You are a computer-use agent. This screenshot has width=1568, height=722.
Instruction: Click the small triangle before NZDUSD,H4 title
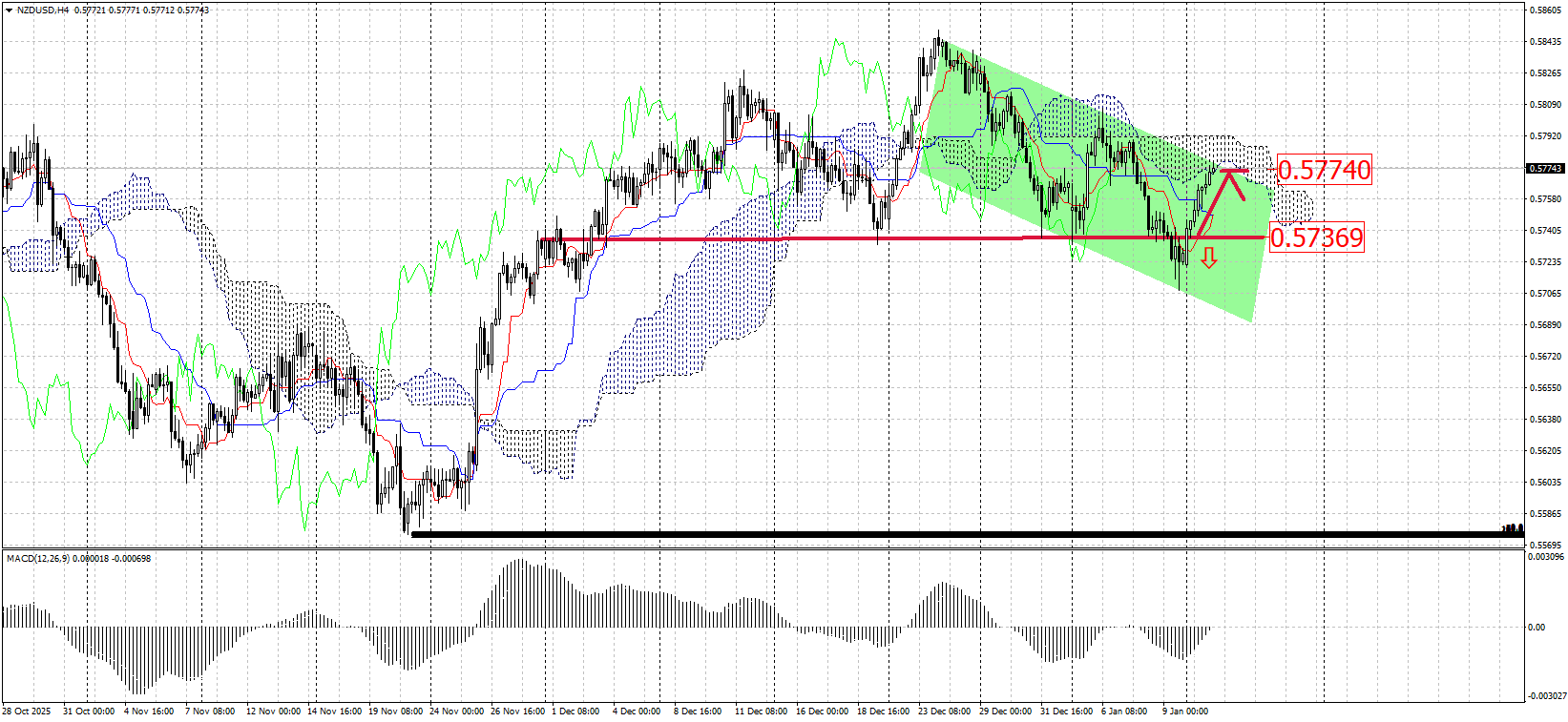pos(10,10)
